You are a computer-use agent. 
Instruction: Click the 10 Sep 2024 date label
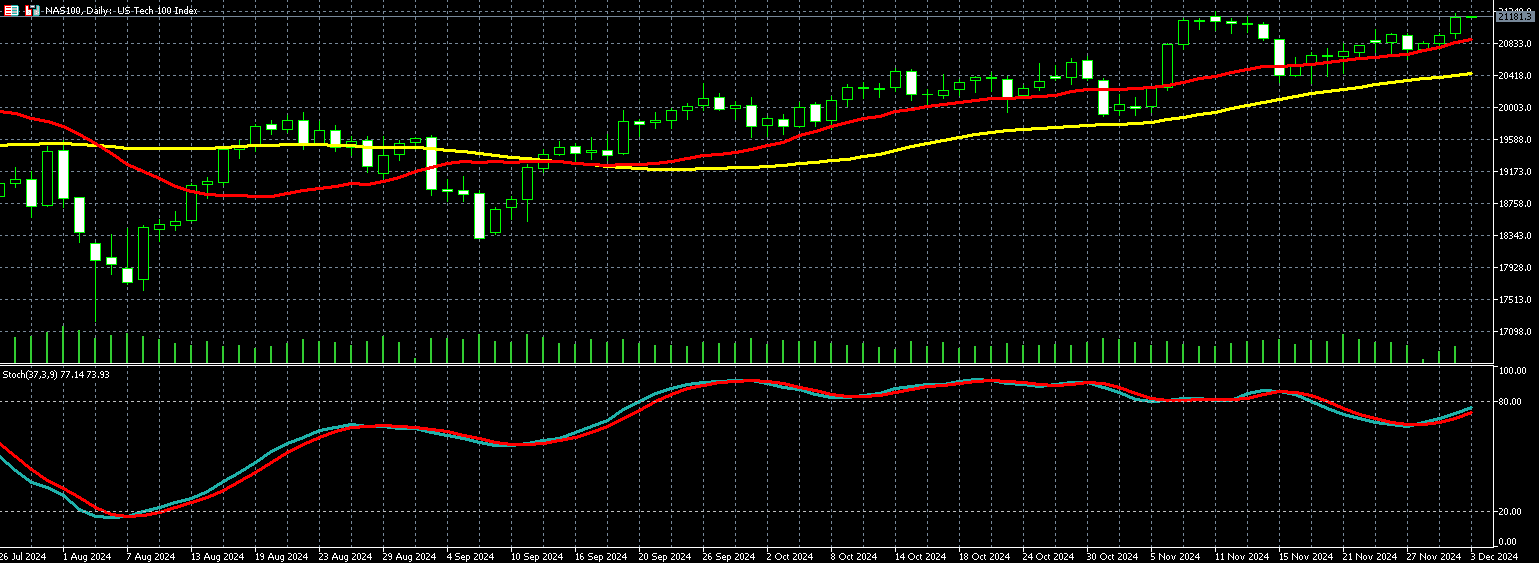537,556
